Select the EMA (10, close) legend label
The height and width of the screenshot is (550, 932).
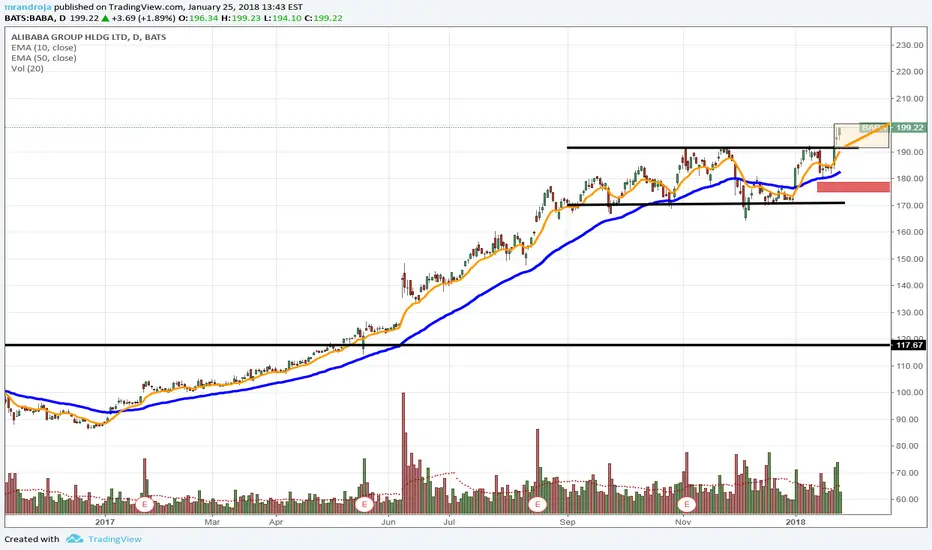[x=43, y=48]
